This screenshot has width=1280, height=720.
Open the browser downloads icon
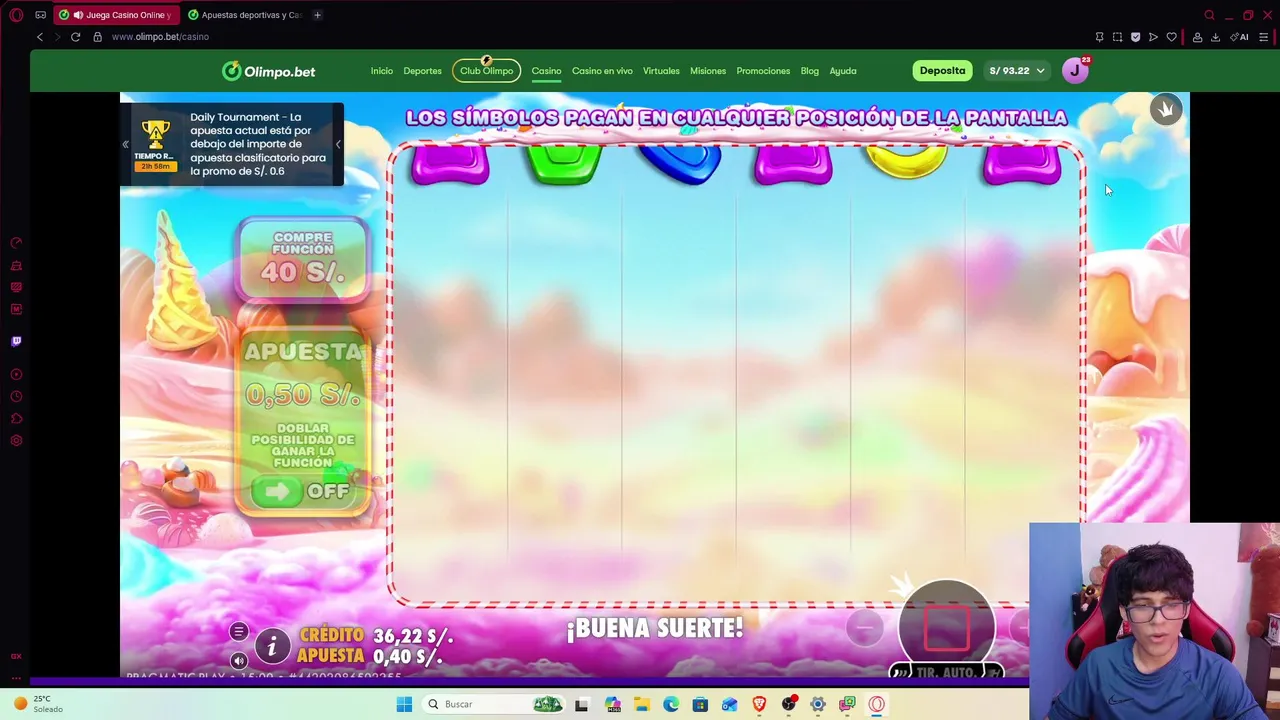click(x=1215, y=37)
